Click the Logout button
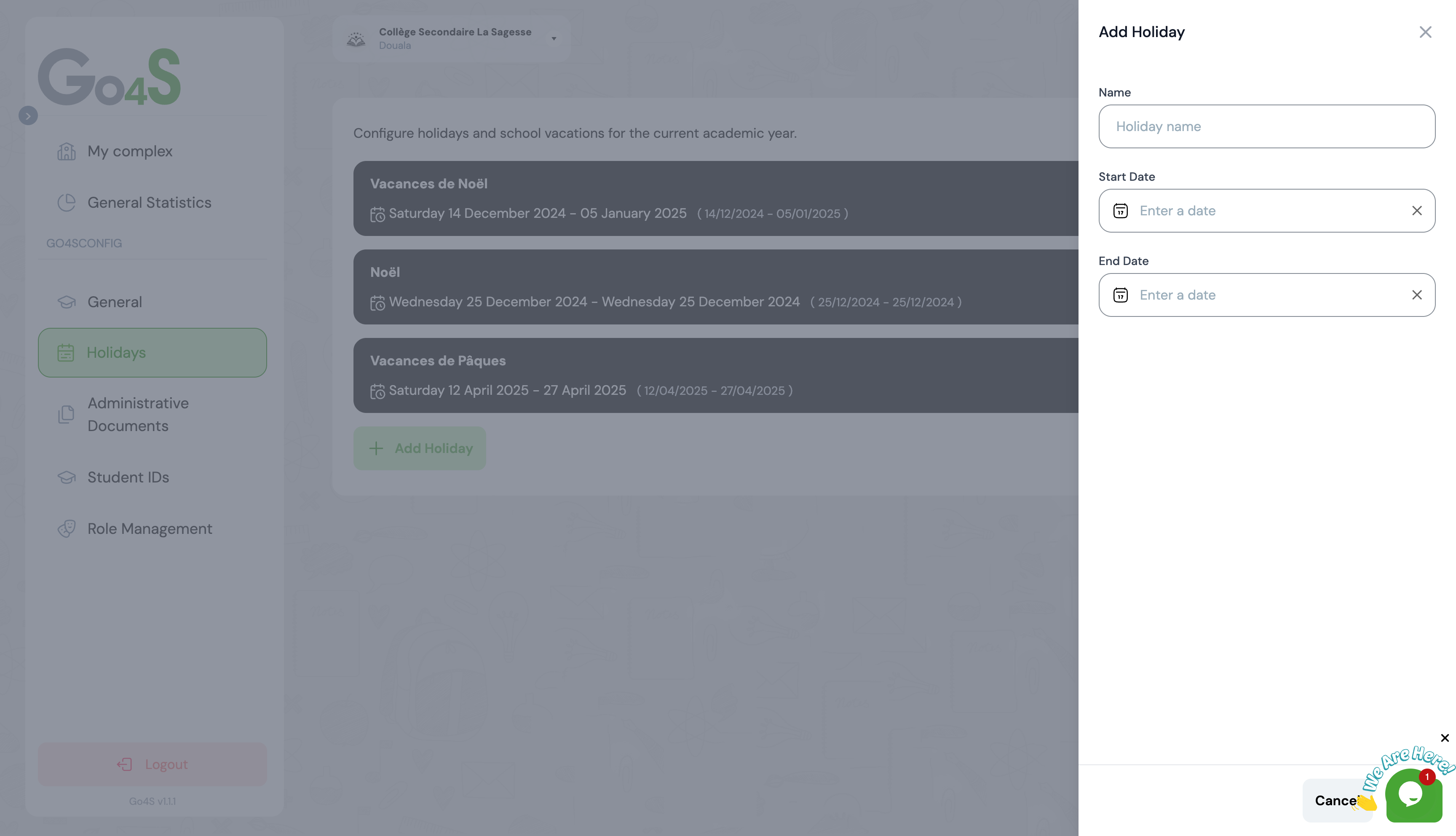 (152, 764)
